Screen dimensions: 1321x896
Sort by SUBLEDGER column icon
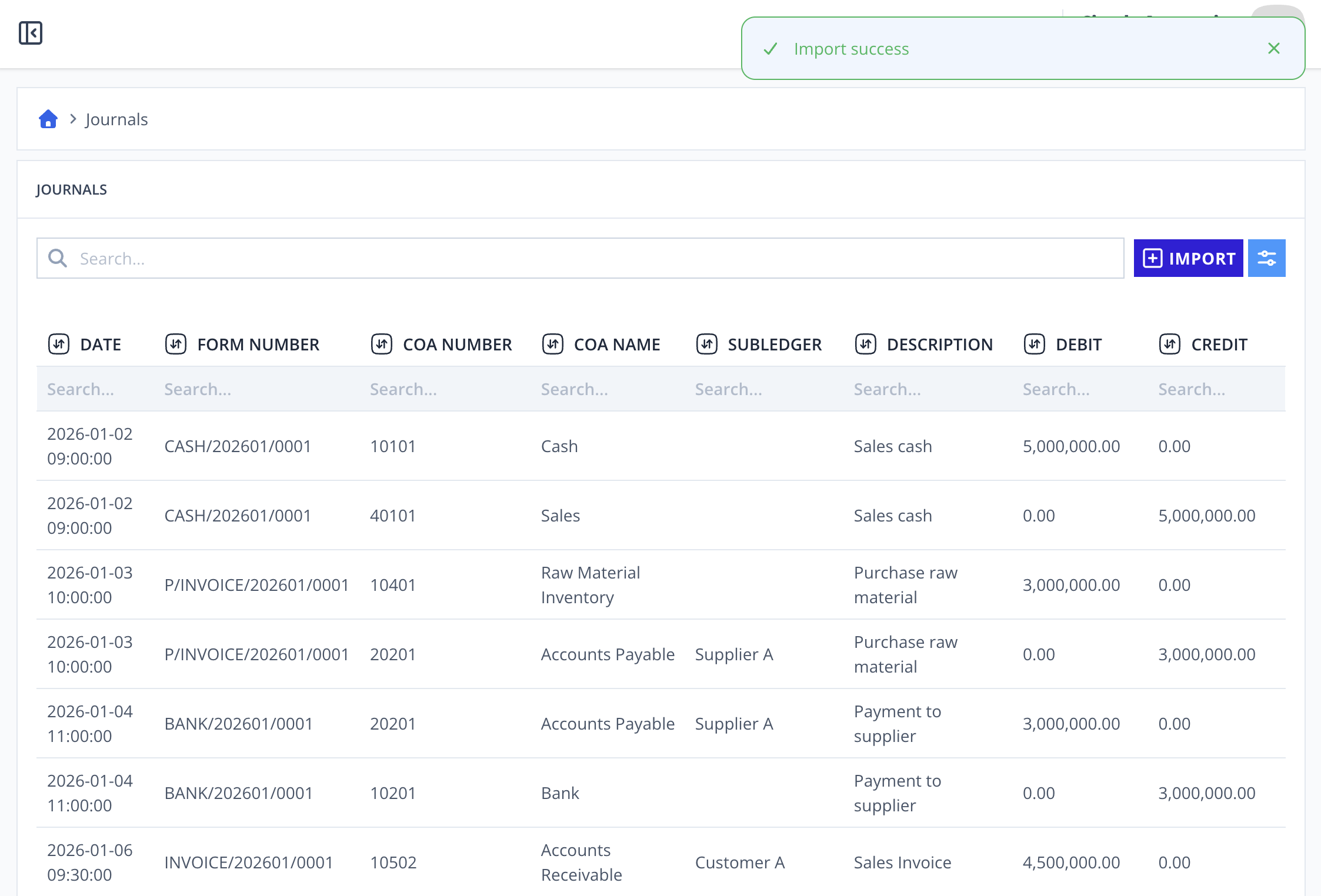(x=707, y=344)
